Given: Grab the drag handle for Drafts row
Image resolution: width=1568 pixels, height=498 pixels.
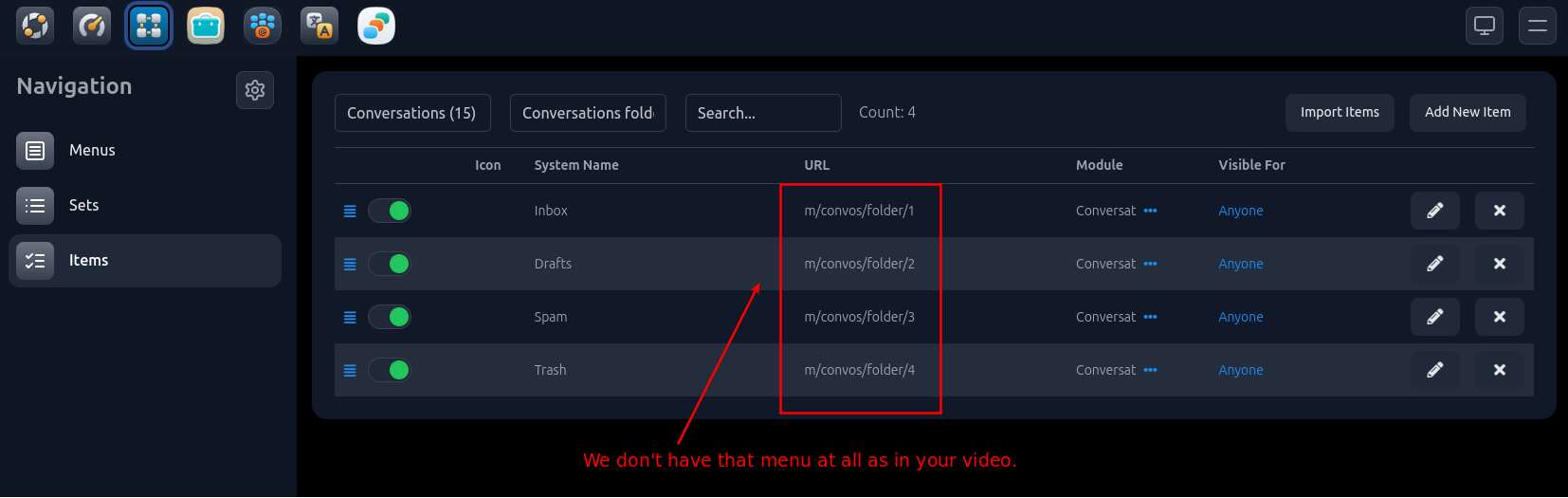Looking at the screenshot, I should coord(350,264).
